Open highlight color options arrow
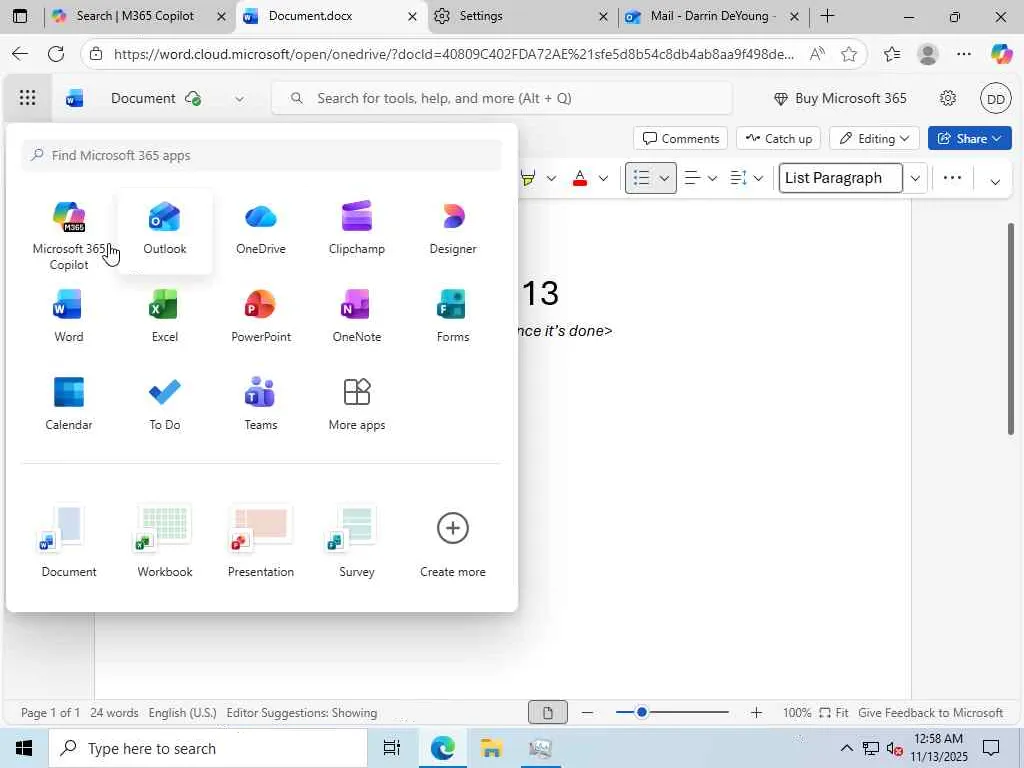Image resolution: width=1024 pixels, height=768 pixels. (551, 178)
